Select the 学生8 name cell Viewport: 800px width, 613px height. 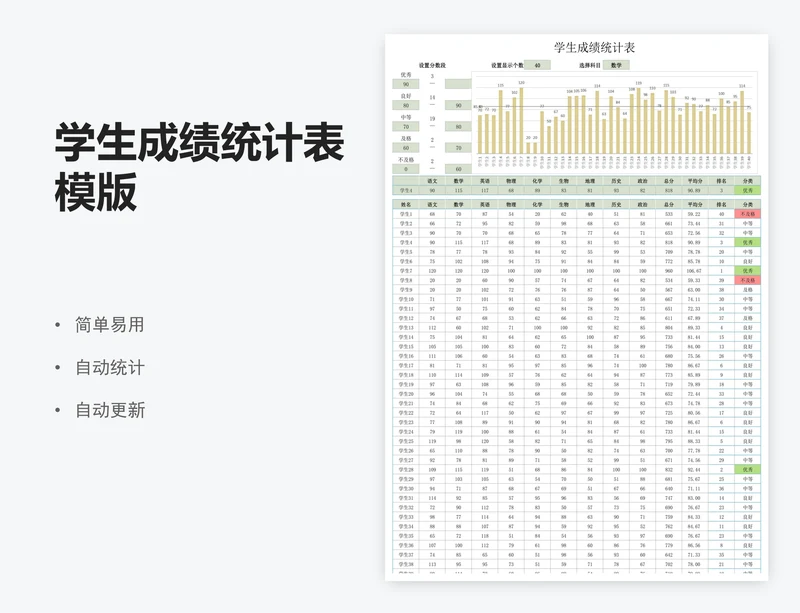[406, 281]
